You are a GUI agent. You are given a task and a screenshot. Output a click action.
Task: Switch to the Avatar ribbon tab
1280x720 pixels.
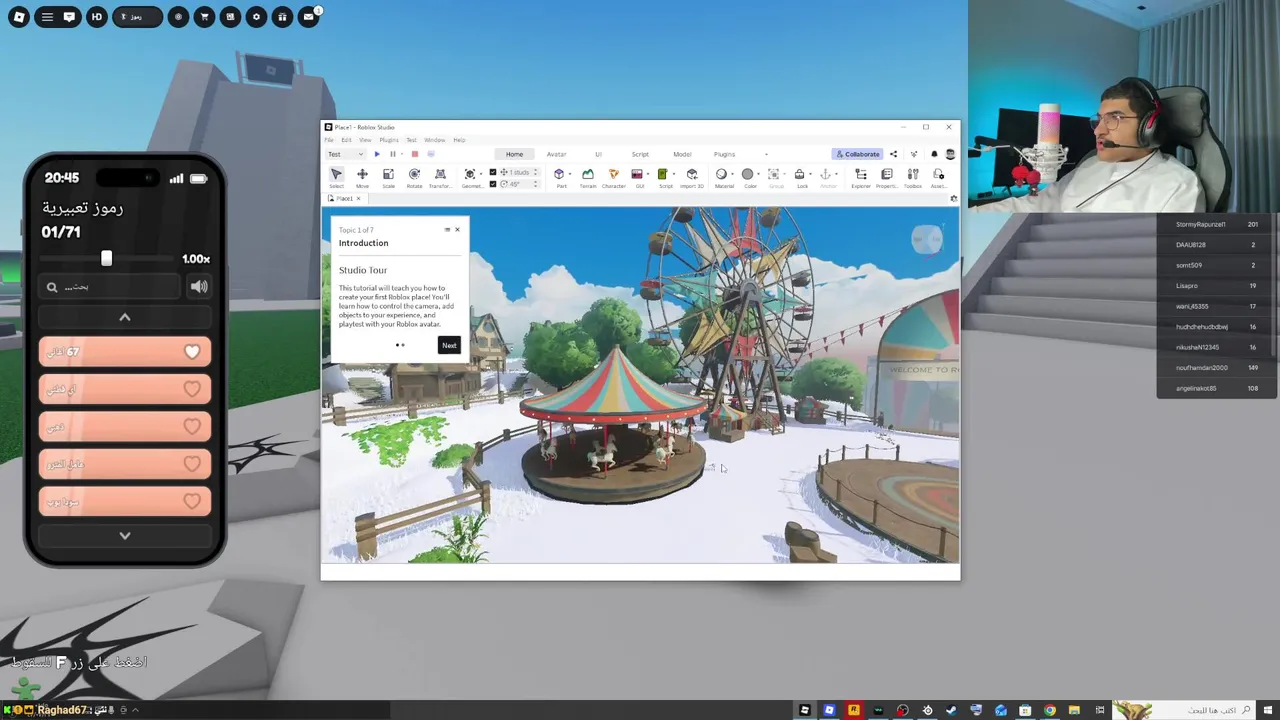(556, 154)
